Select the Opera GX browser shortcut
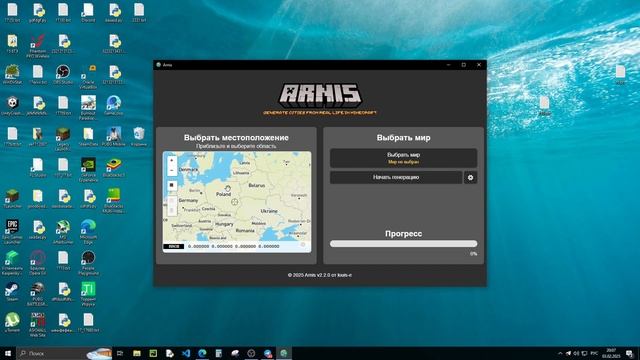This screenshot has height=360, width=640. tap(38, 263)
